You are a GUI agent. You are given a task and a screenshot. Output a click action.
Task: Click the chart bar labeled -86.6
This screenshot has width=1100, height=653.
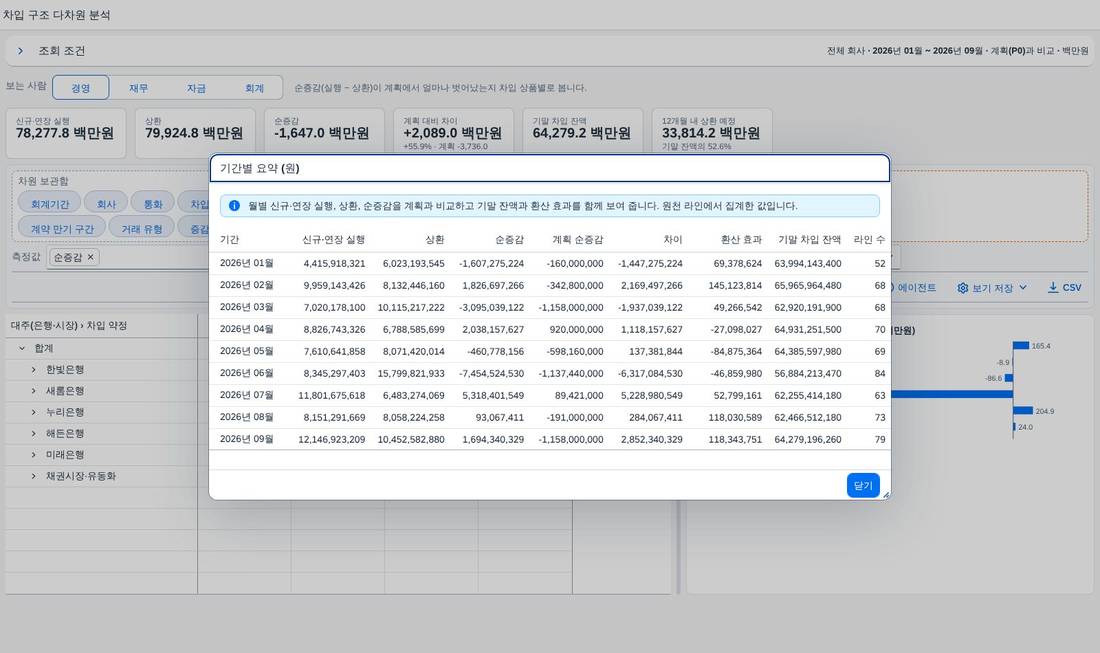(x=1009, y=377)
